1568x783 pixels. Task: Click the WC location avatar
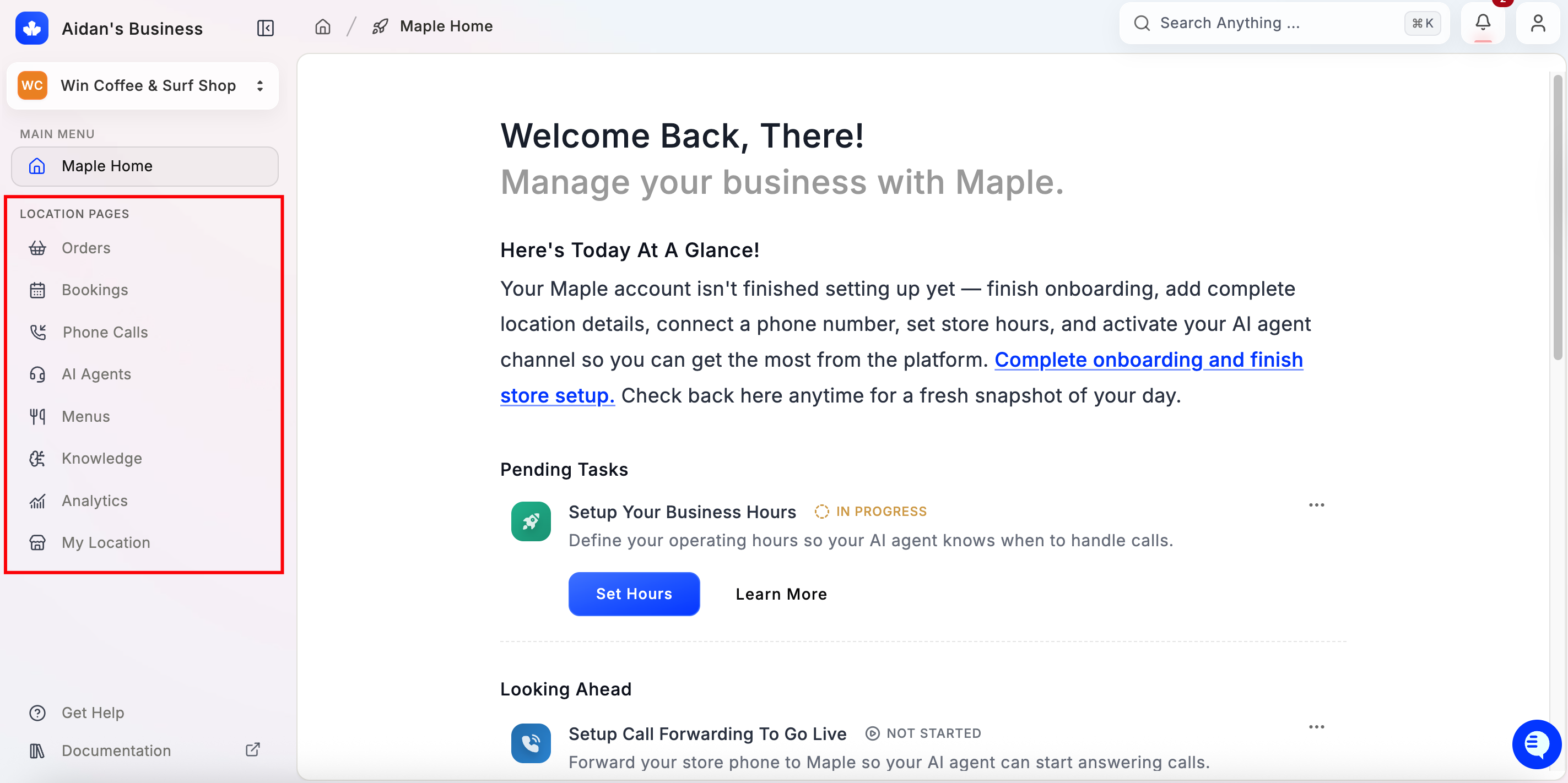33,85
